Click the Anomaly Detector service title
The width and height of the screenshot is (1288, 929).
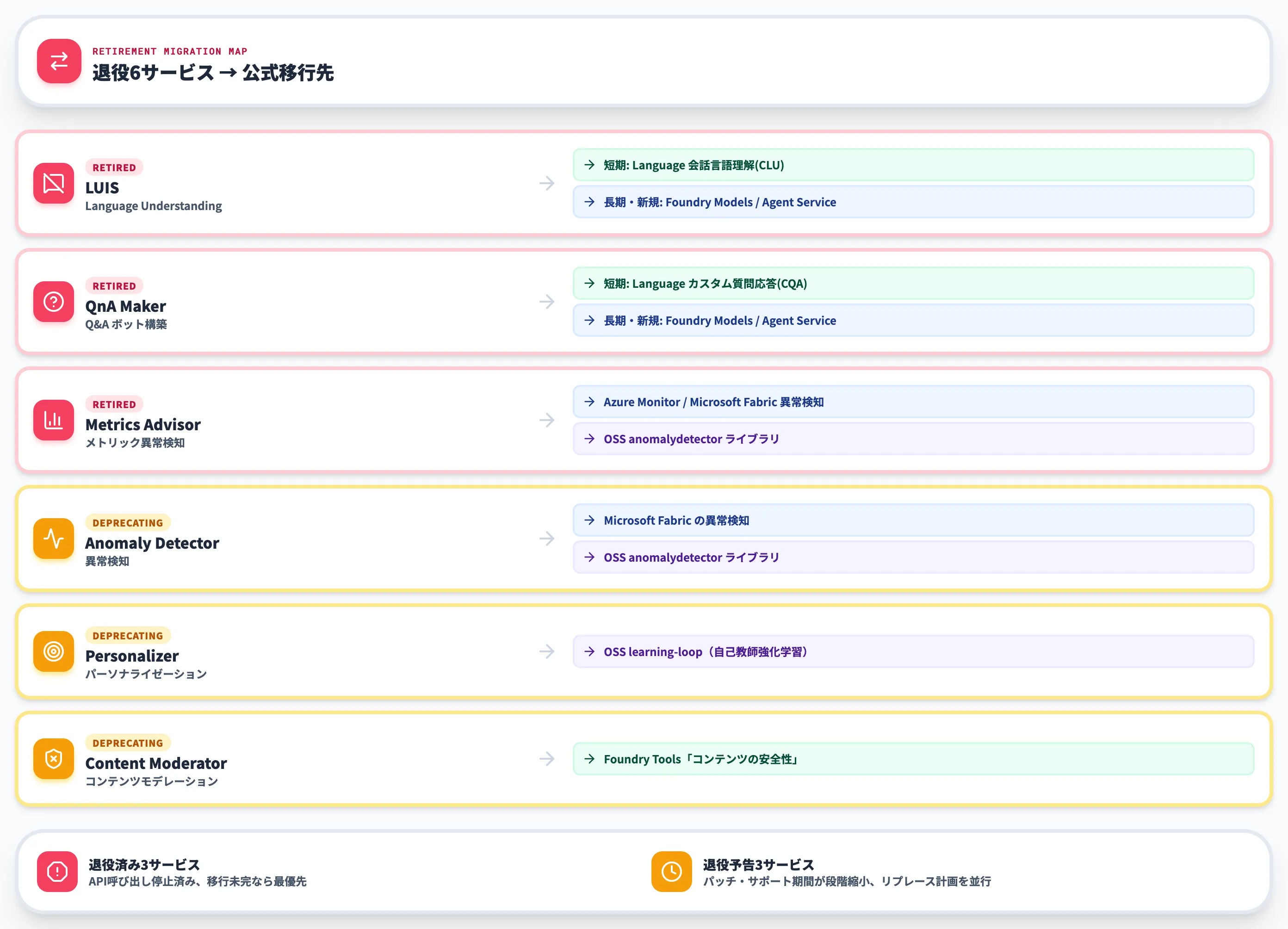(x=152, y=543)
